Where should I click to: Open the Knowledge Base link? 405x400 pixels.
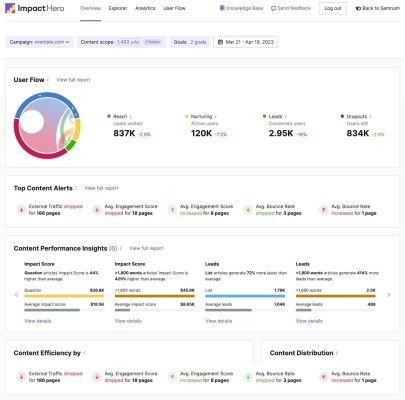(242, 8)
